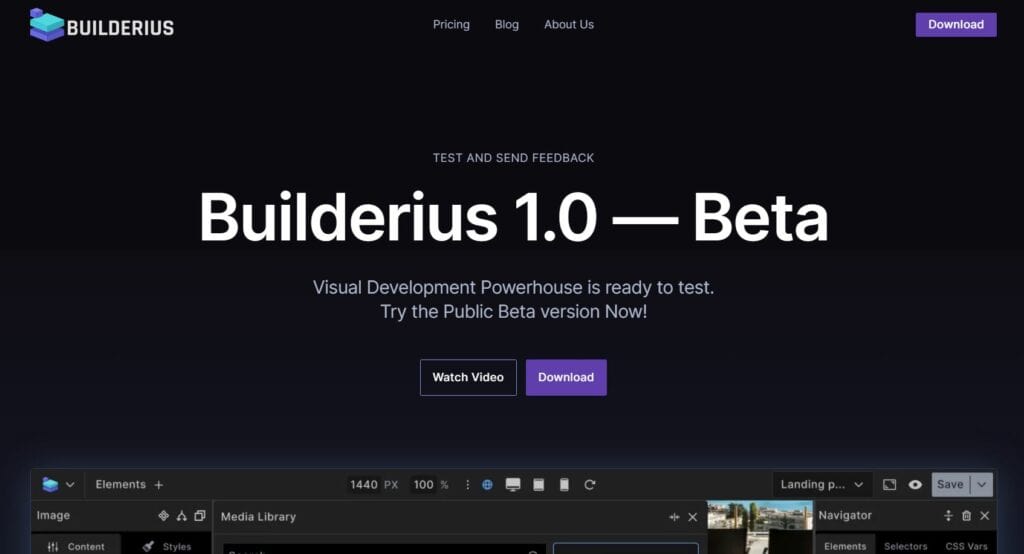Open the Pricing page
1024x554 pixels.
(x=451, y=24)
